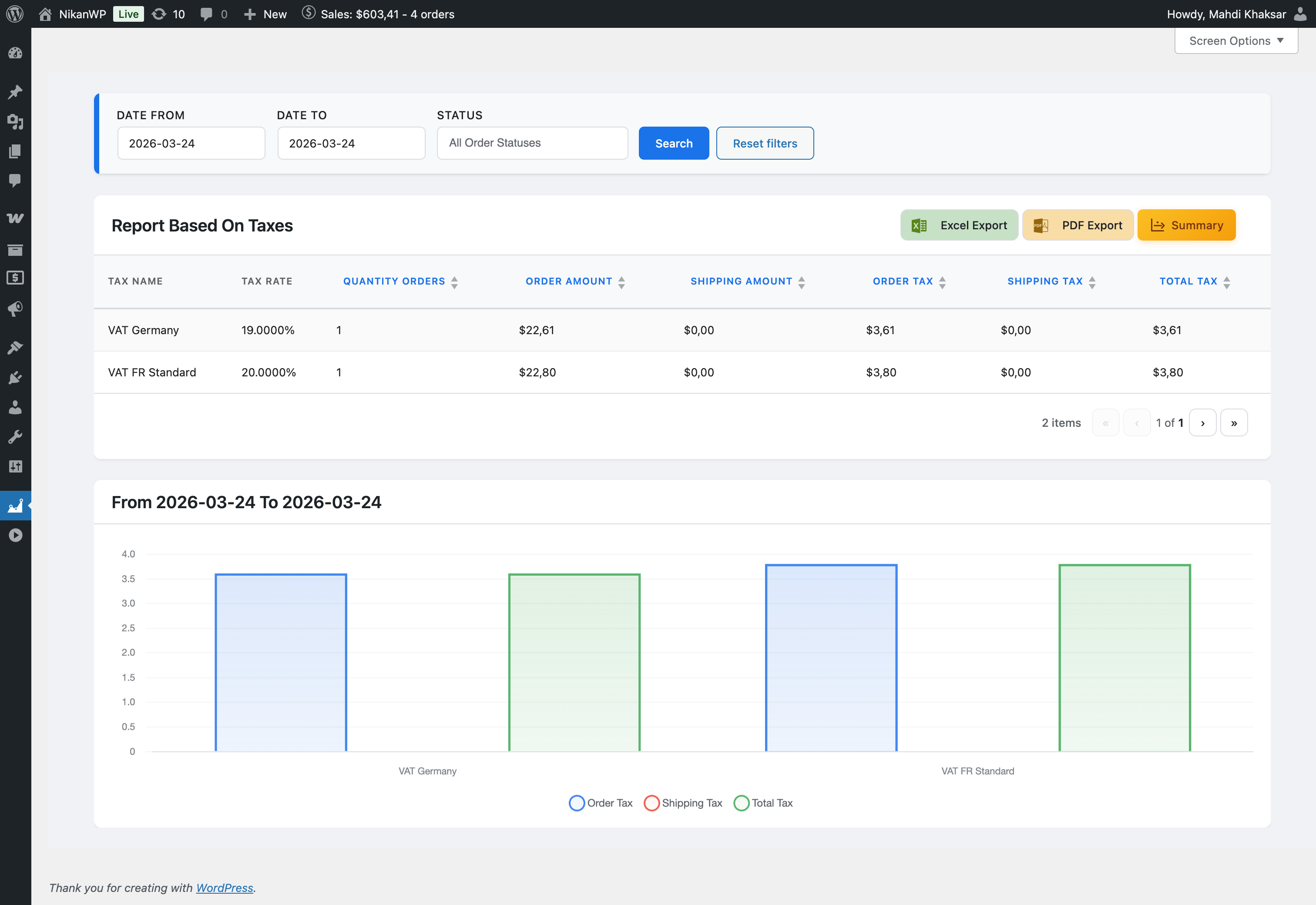Toggle Order Tax legend series
Screen dimensions: 1316x905
(x=601, y=803)
